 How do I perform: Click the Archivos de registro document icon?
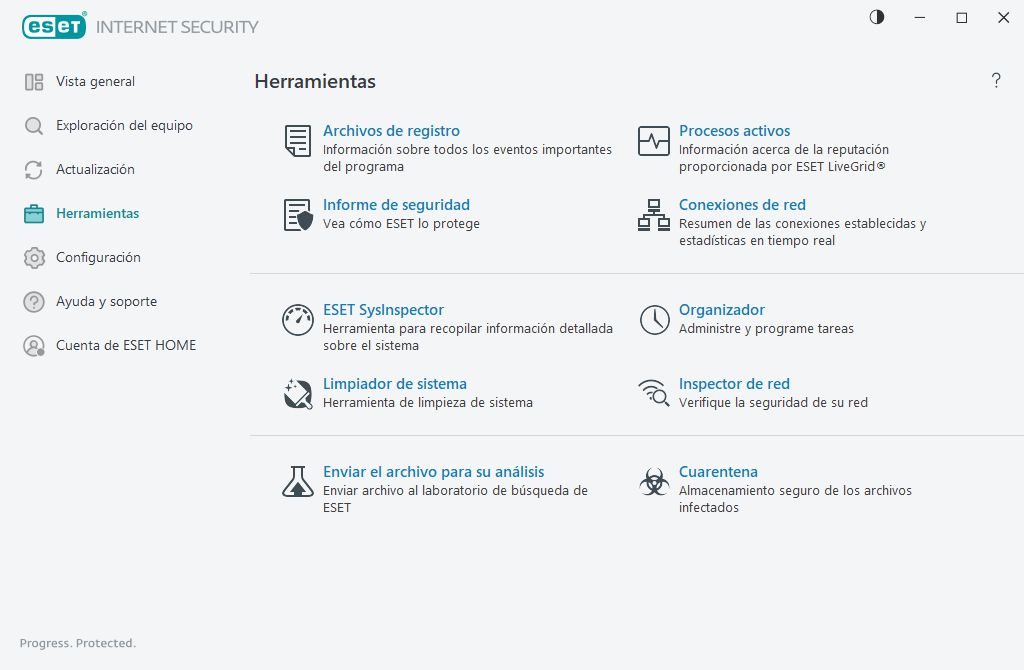[x=297, y=141]
